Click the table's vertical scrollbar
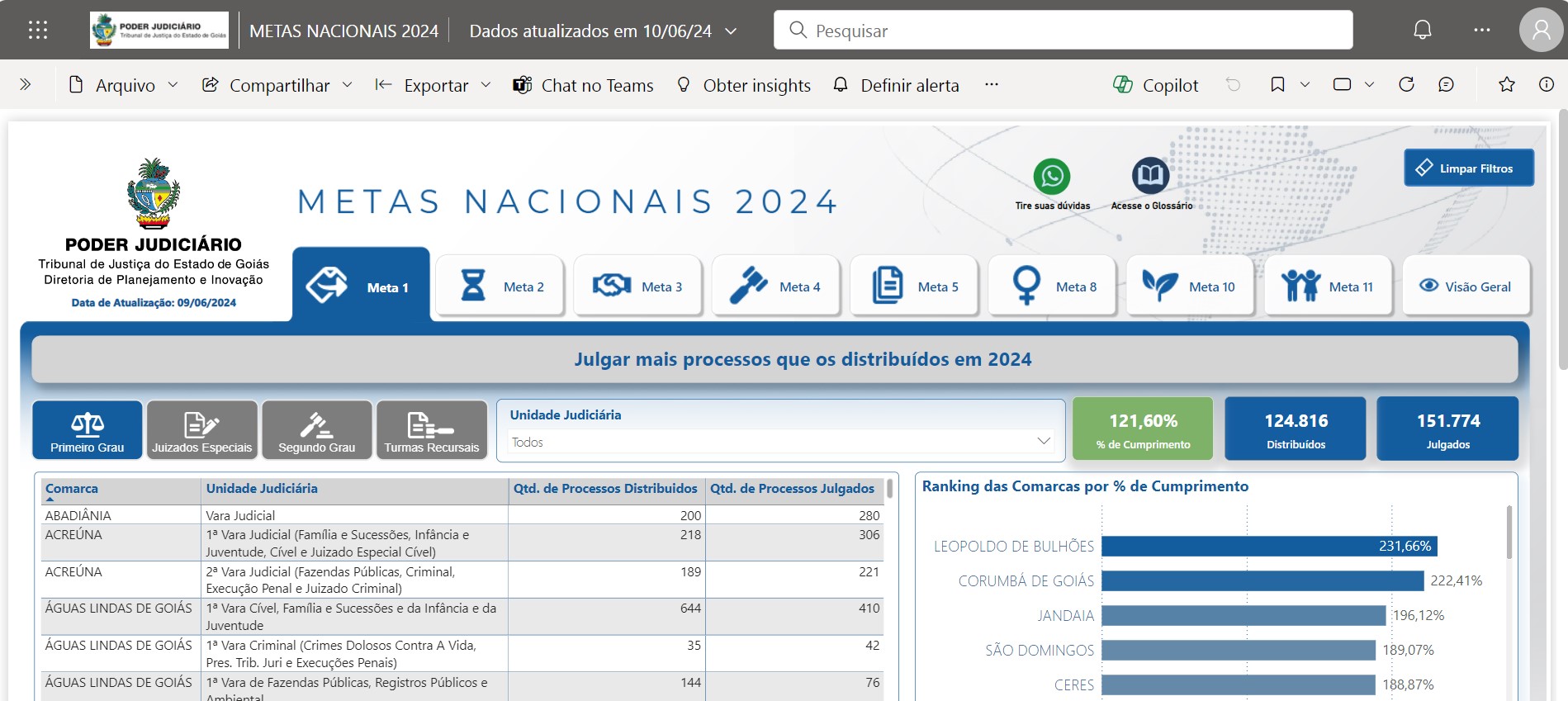 pos(890,490)
